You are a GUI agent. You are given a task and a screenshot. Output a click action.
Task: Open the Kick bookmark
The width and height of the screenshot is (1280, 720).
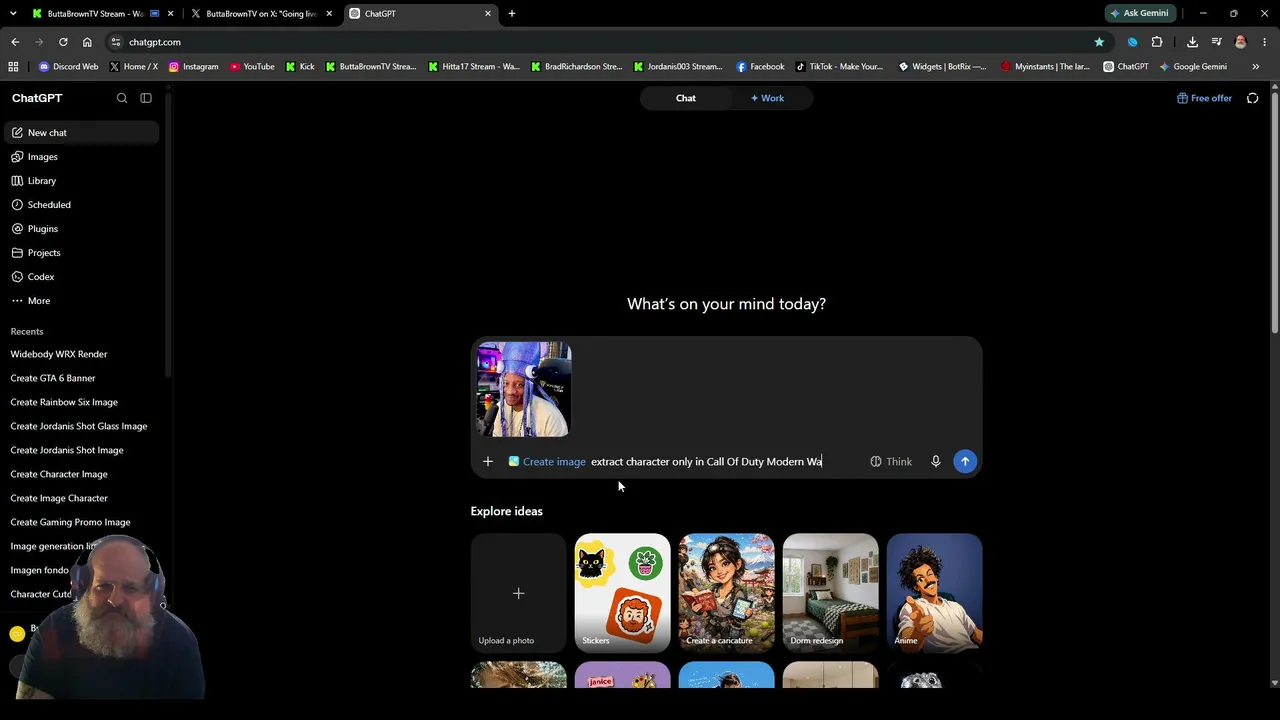pyautogui.click(x=300, y=67)
